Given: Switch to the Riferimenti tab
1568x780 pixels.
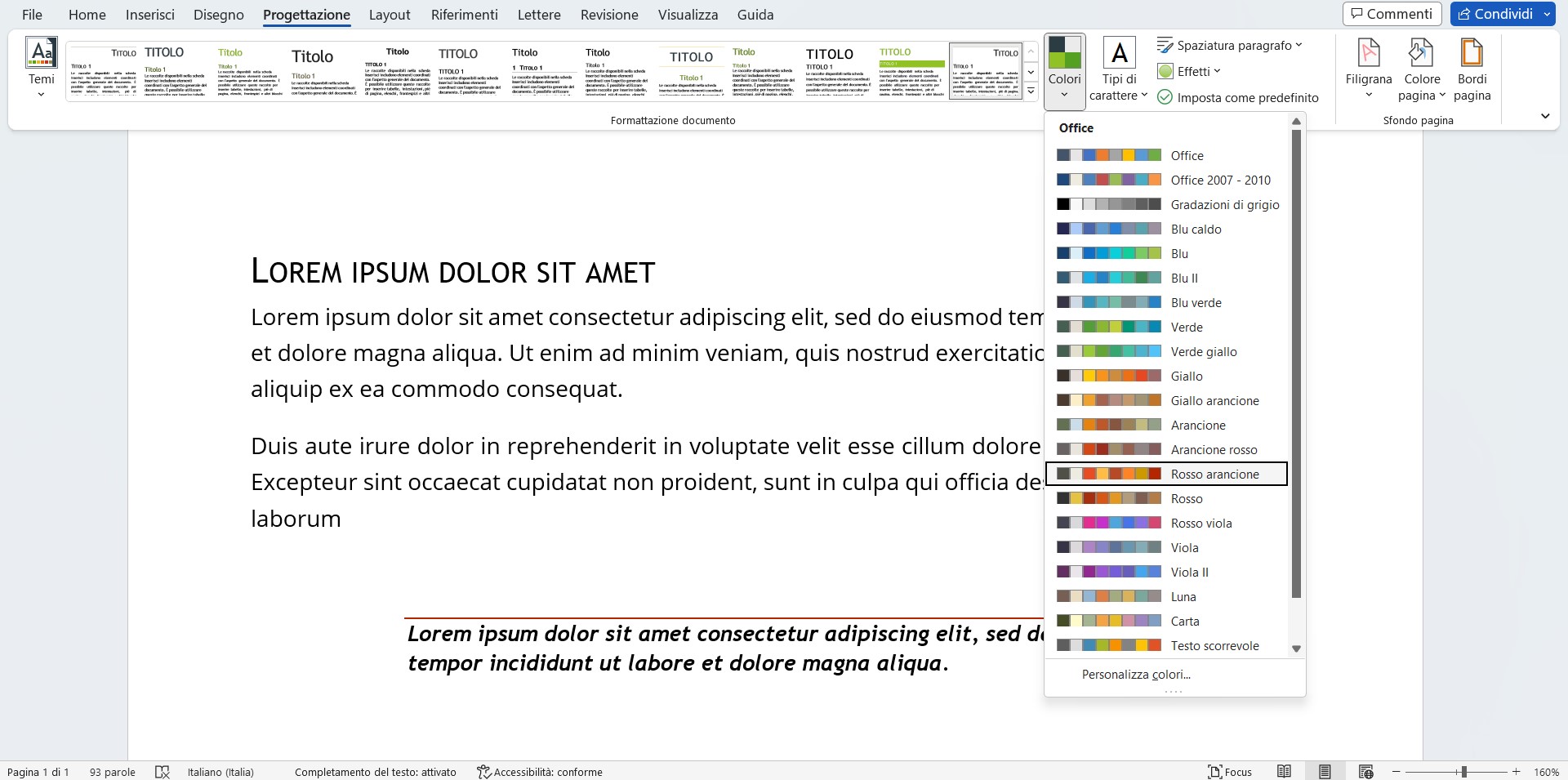Looking at the screenshot, I should (x=463, y=14).
